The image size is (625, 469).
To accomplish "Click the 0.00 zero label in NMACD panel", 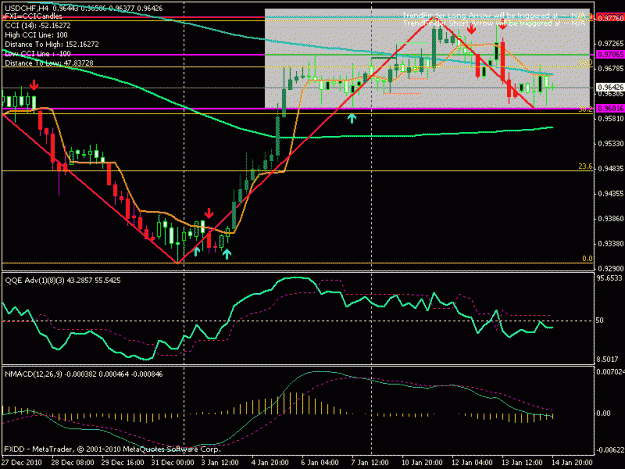I will (604, 413).
